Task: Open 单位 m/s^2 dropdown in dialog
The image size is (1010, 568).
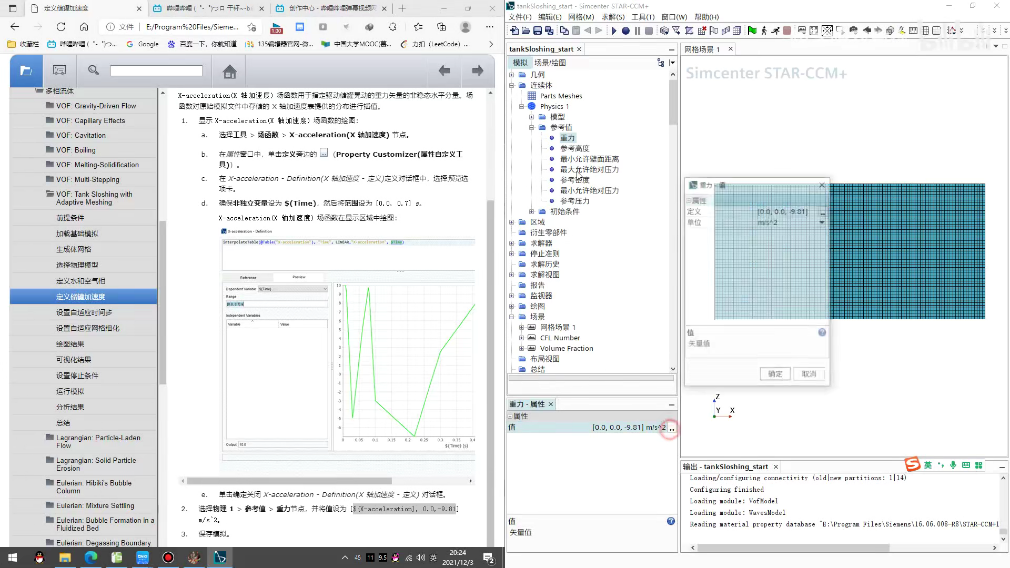Action: point(822,222)
